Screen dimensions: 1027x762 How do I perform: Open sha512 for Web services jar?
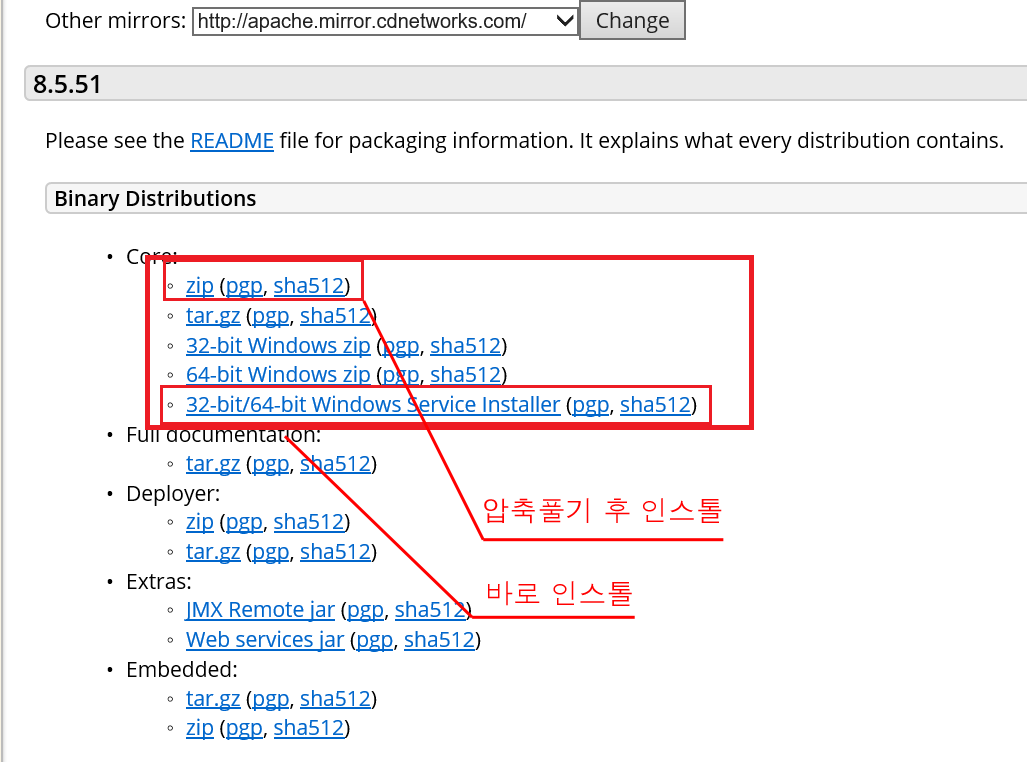coord(439,640)
